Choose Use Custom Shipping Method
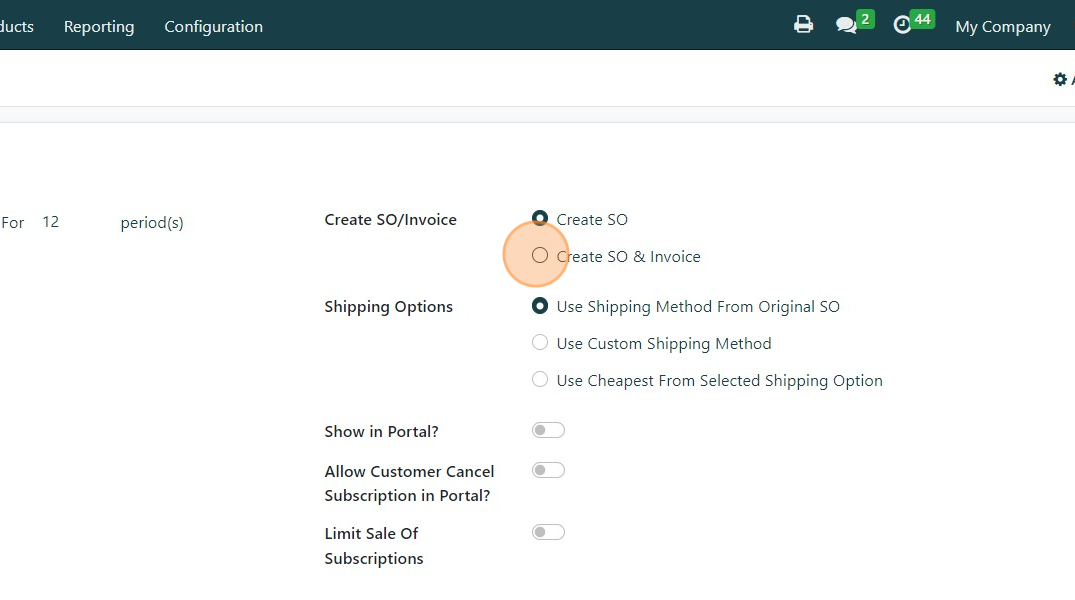This screenshot has width=1075, height=600. click(x=540, y=343)
